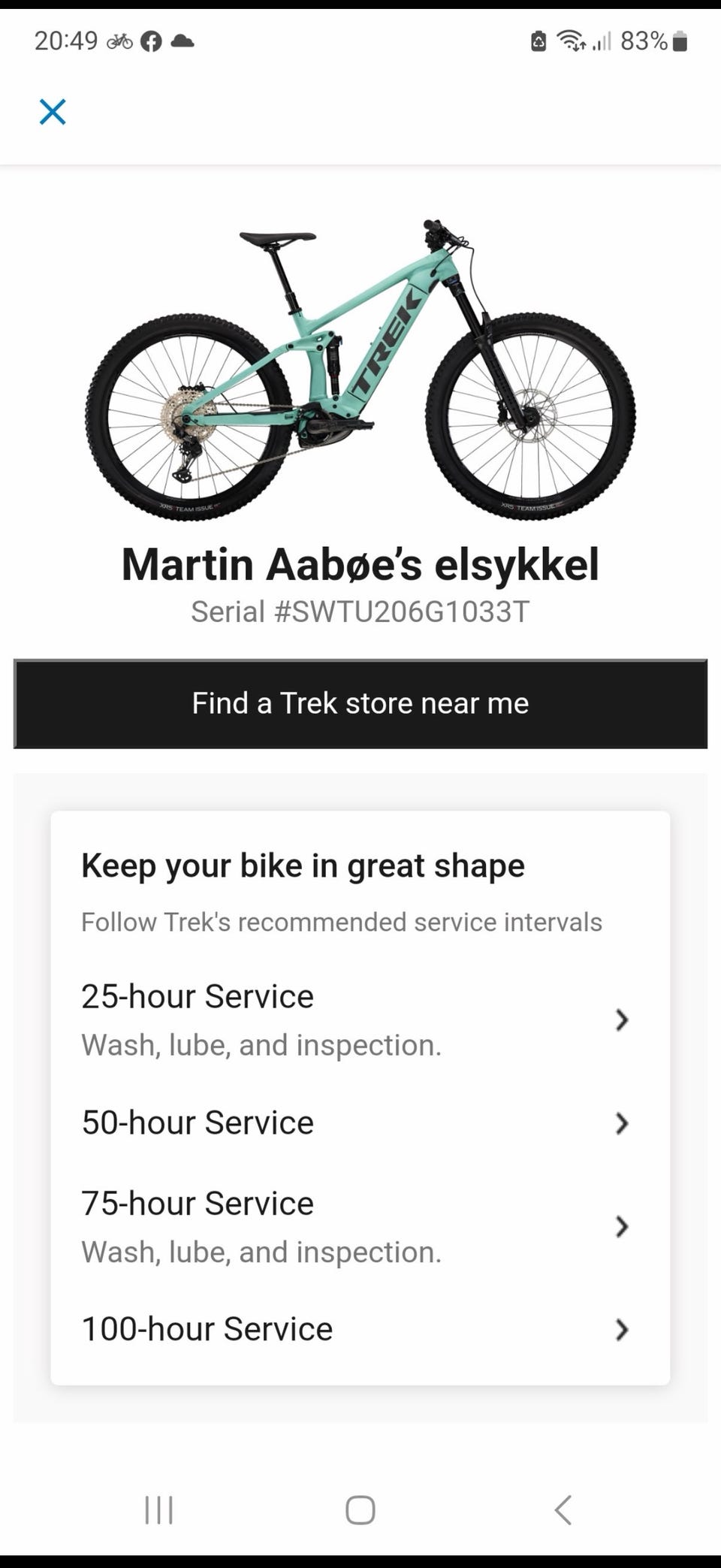Close the bike details screen with X
Image resolution: width=721 pixels, height=1568 pixels.
53,112
